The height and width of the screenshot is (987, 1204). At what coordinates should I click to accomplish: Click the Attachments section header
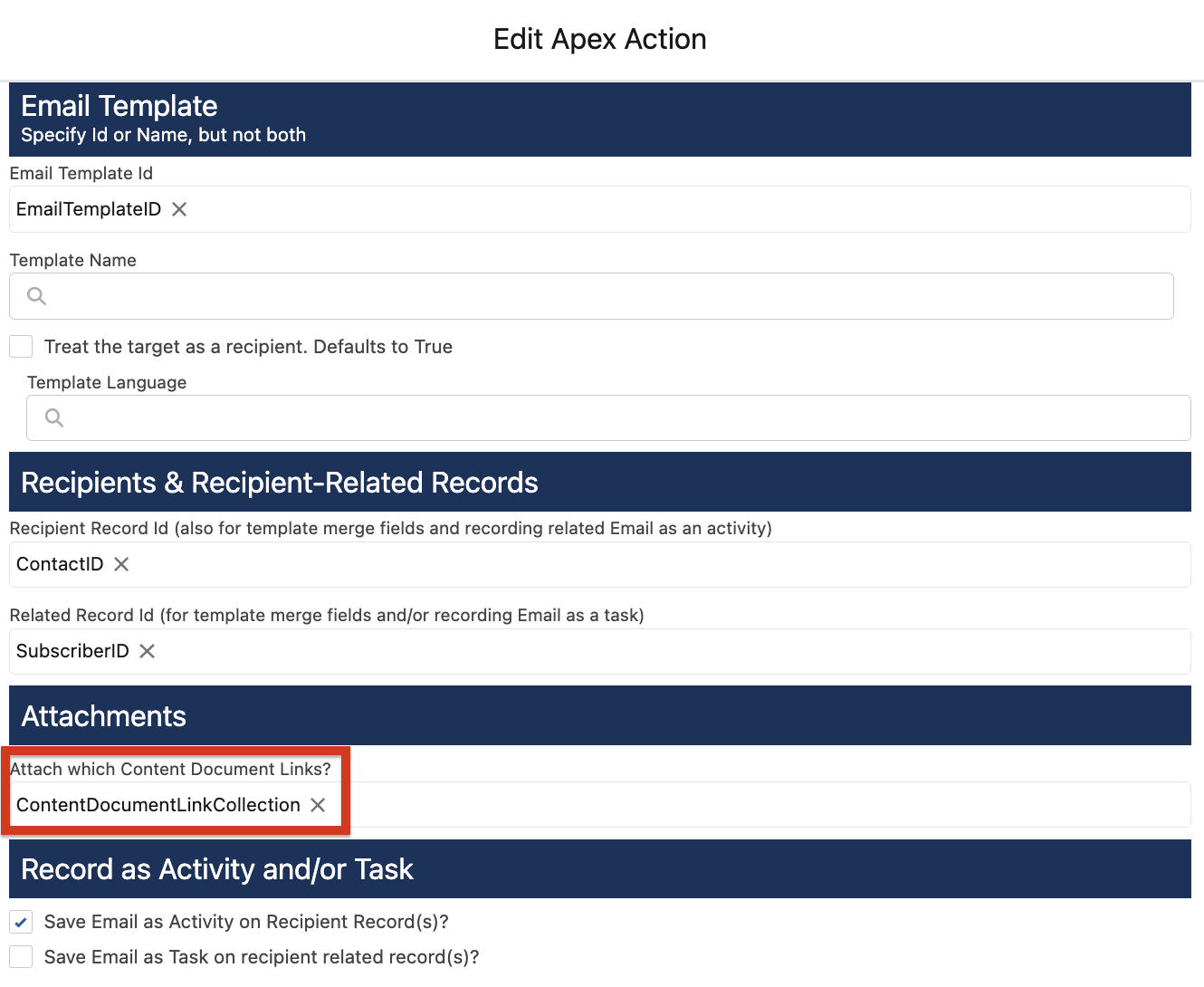[103, 715]
